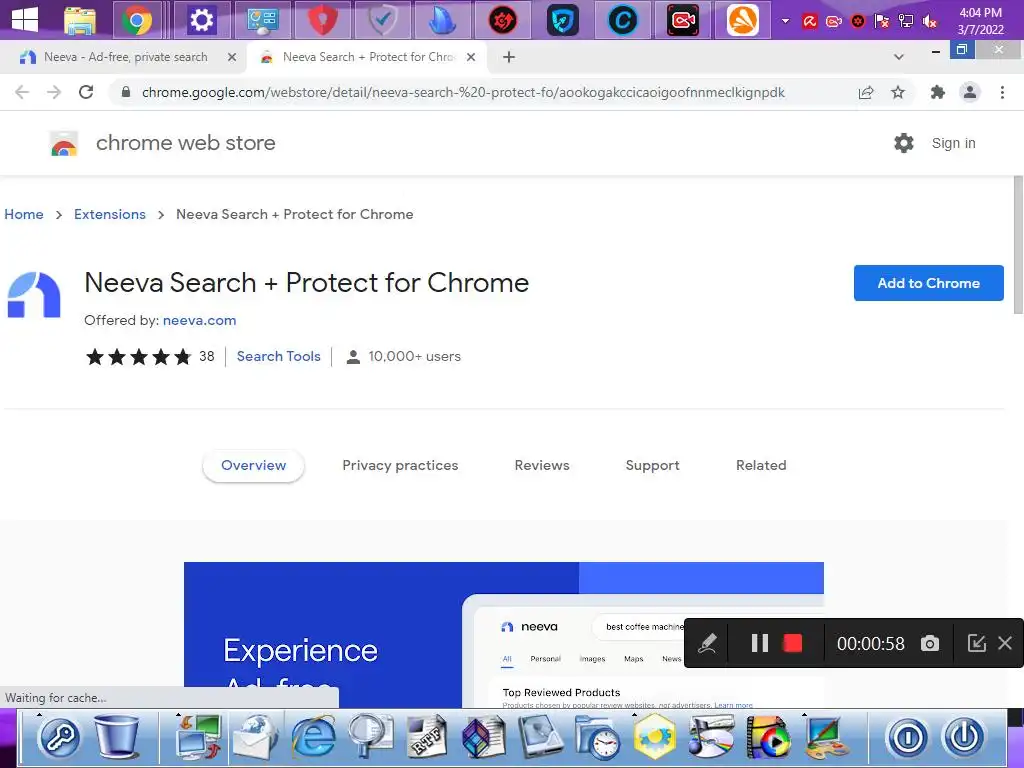Go forward in browser history
The width and height of the screenshot is (1024, 768).
[x=54, y=92]
